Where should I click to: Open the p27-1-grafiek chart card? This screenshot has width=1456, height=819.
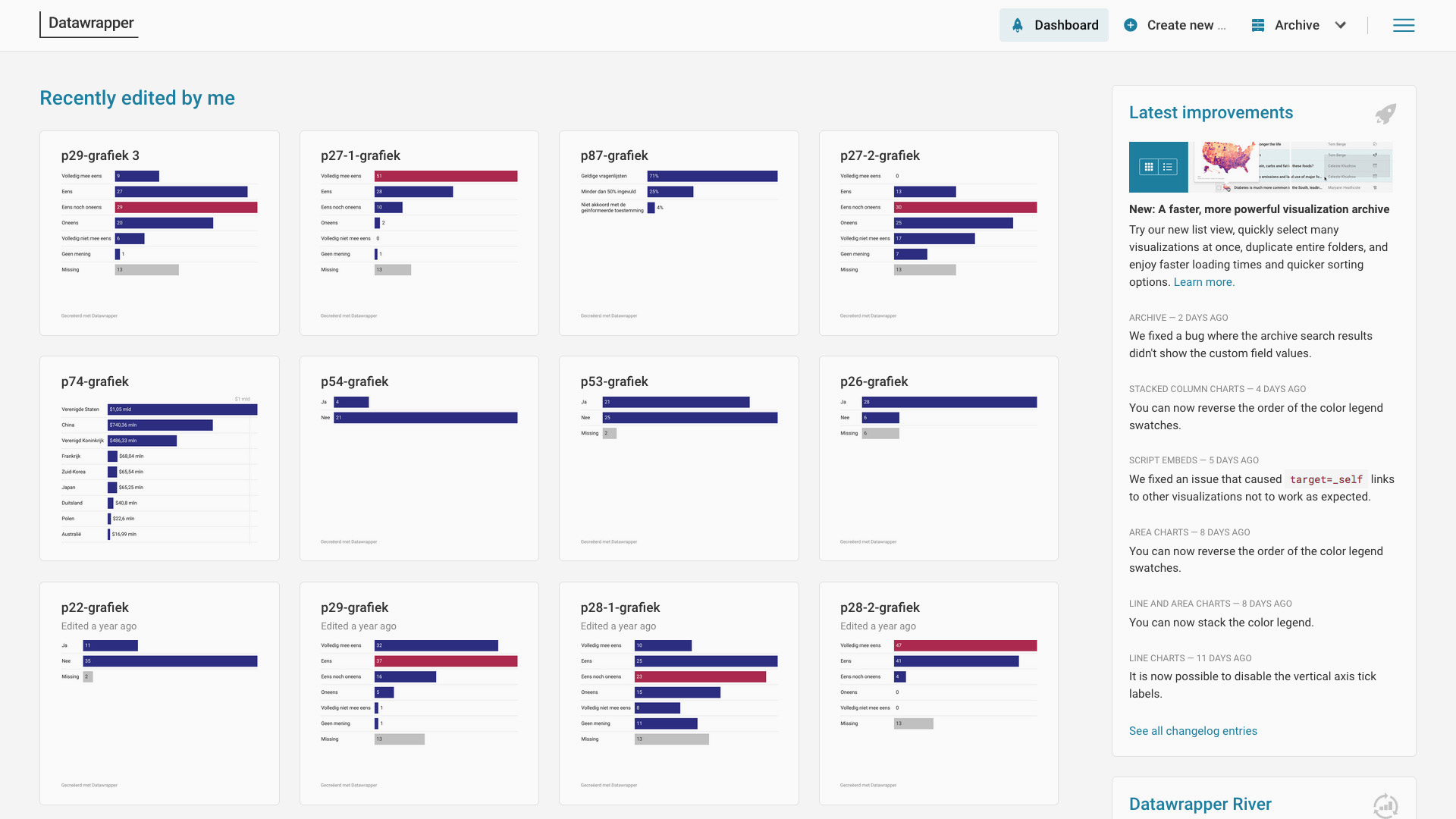tap(419, 233)
